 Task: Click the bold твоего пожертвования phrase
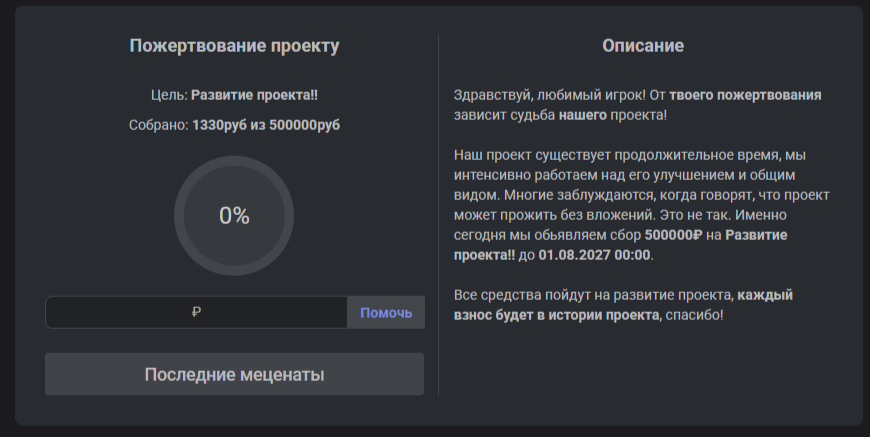click(x=745, y=95)
